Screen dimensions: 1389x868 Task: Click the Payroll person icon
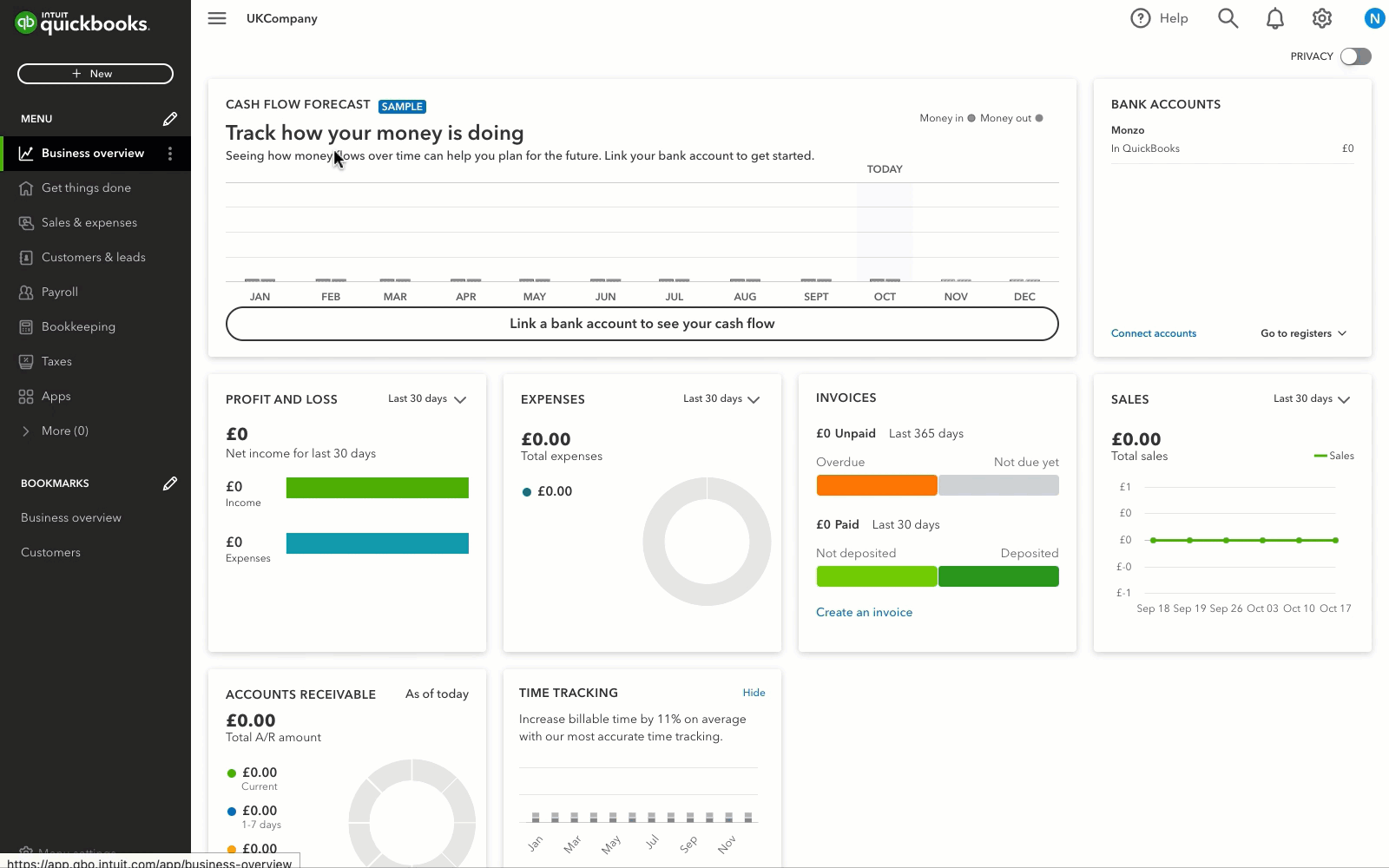[26, 293]
